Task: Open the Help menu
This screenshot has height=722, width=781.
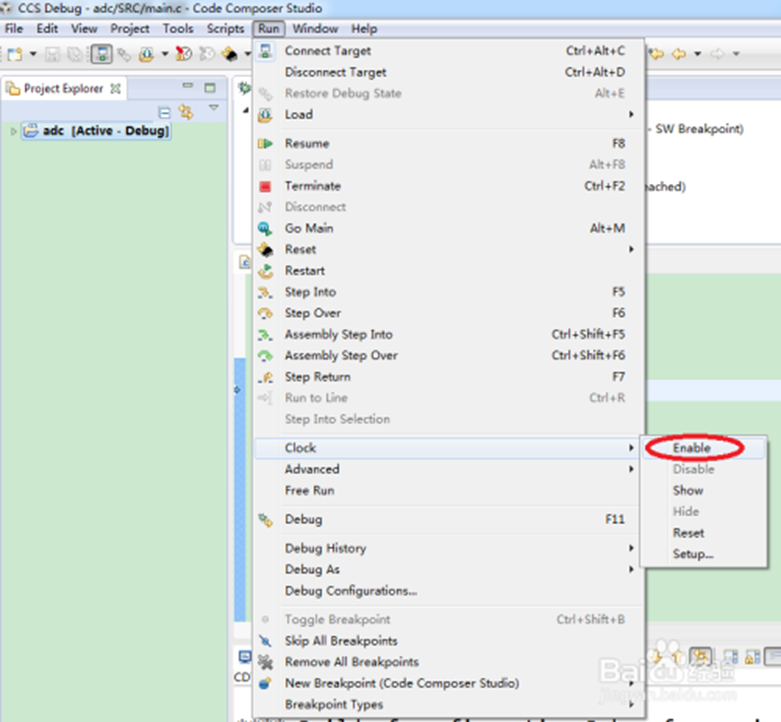Action: [364, 29]
